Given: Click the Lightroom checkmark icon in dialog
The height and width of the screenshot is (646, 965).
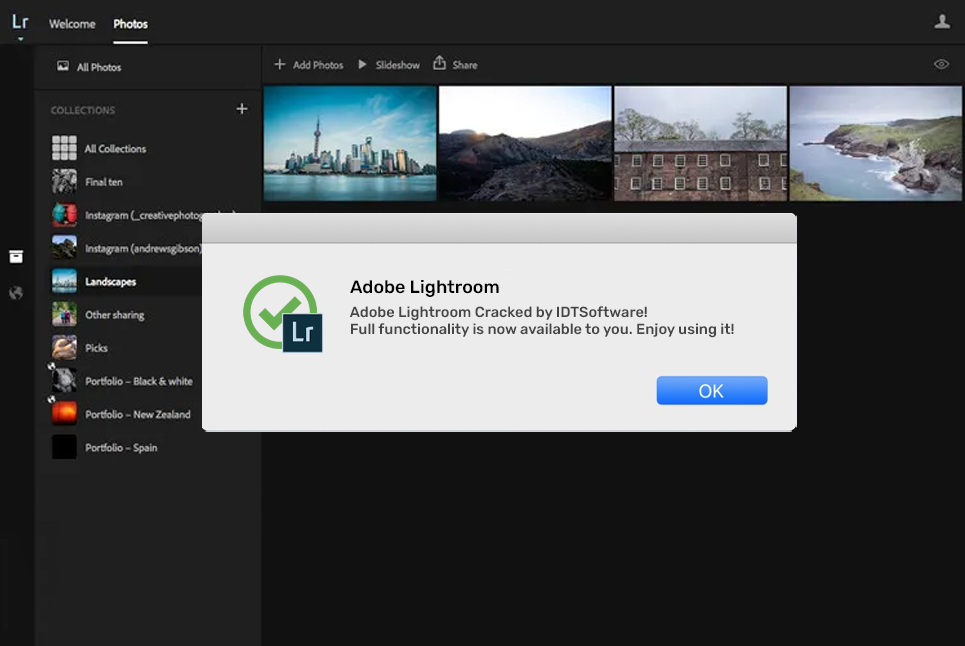Looking at the screenshot, I should [283, 313].
